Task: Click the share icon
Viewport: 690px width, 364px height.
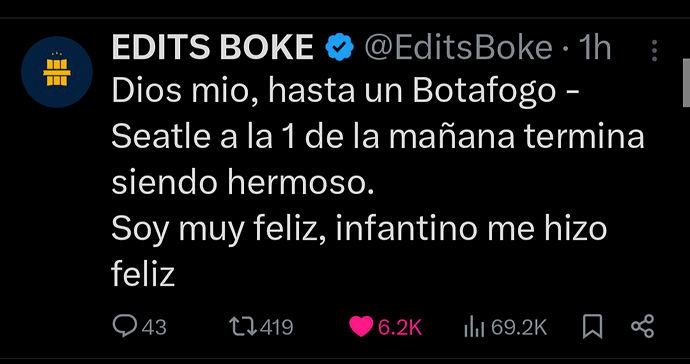Action: point(643,327)
